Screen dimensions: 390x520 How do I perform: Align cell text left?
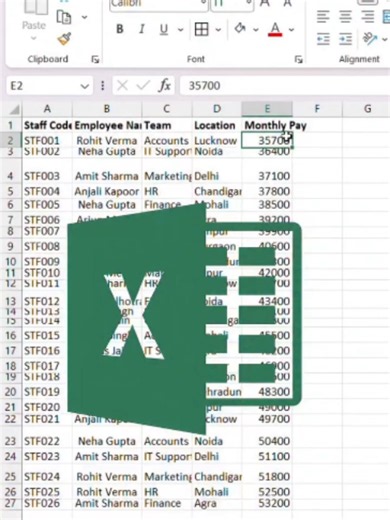[x=323, y=16]
